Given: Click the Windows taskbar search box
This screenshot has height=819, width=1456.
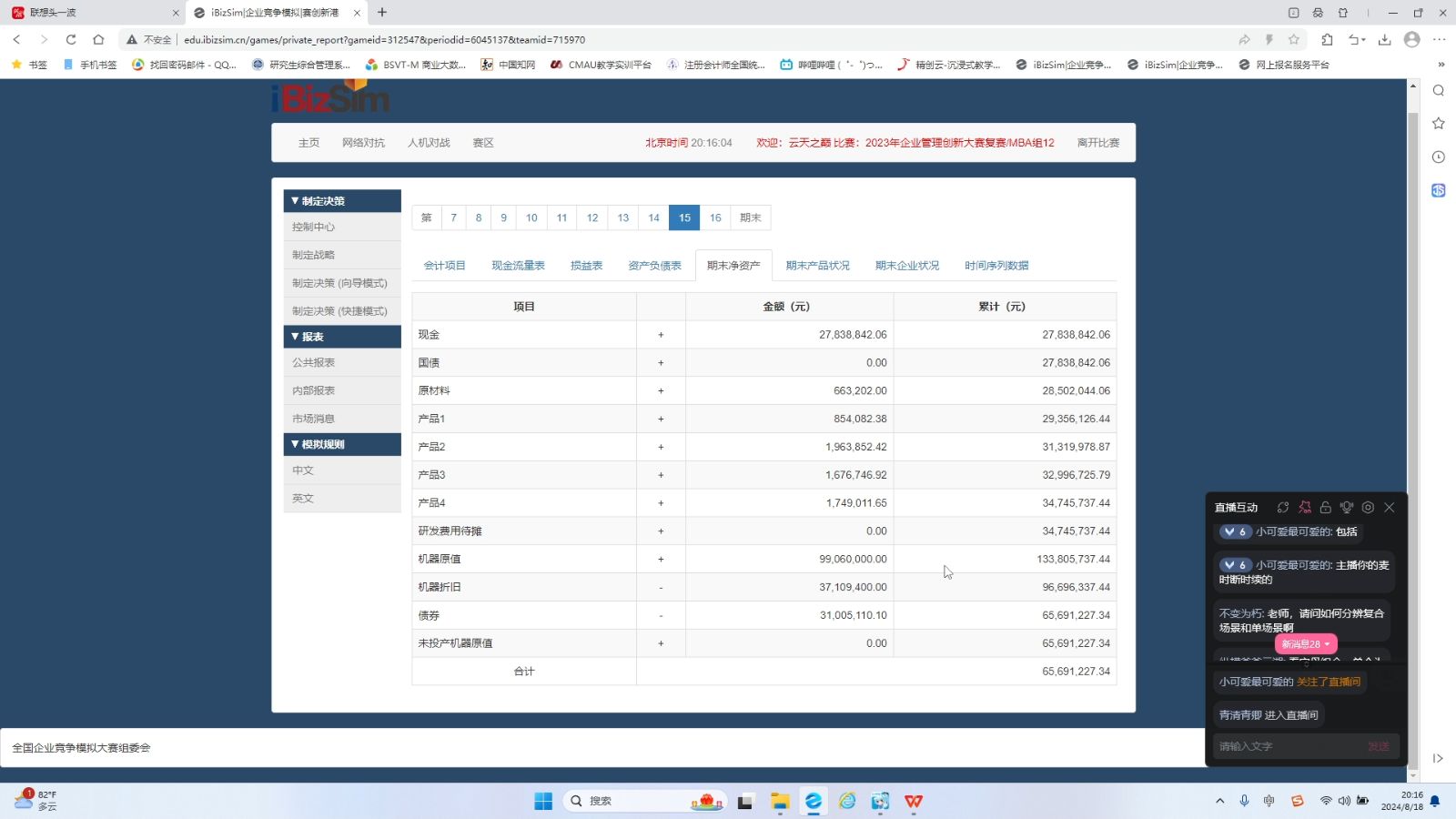Looking at the screenshot, I should point(644,801).
